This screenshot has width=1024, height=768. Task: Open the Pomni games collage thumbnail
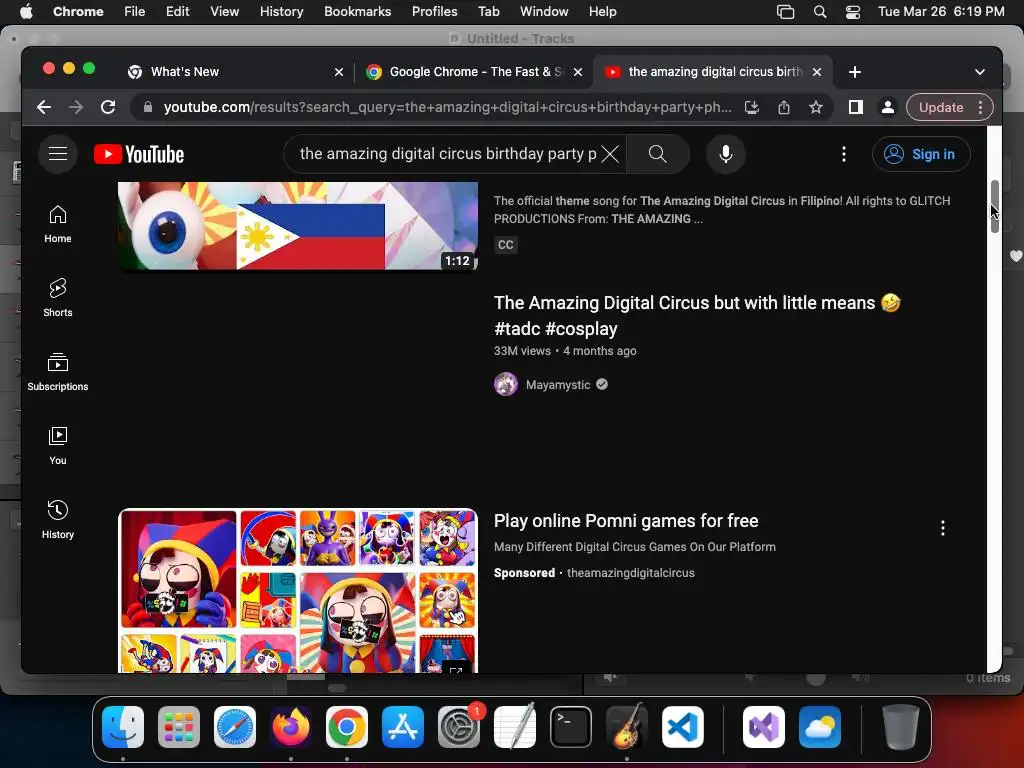coord(298,591)
